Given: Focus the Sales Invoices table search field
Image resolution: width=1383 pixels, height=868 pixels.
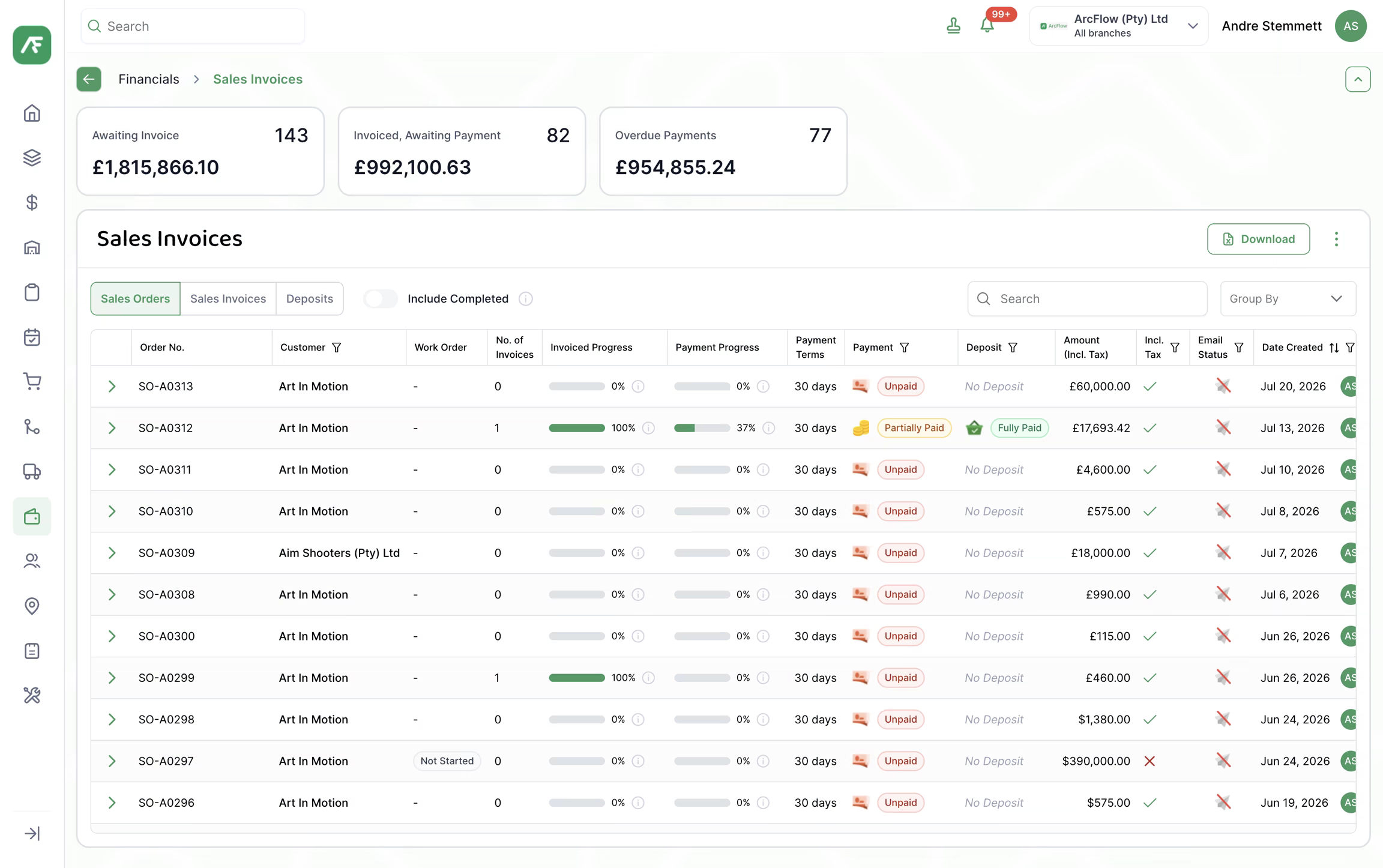Looking at the screenshot, I should point(1087,299).
